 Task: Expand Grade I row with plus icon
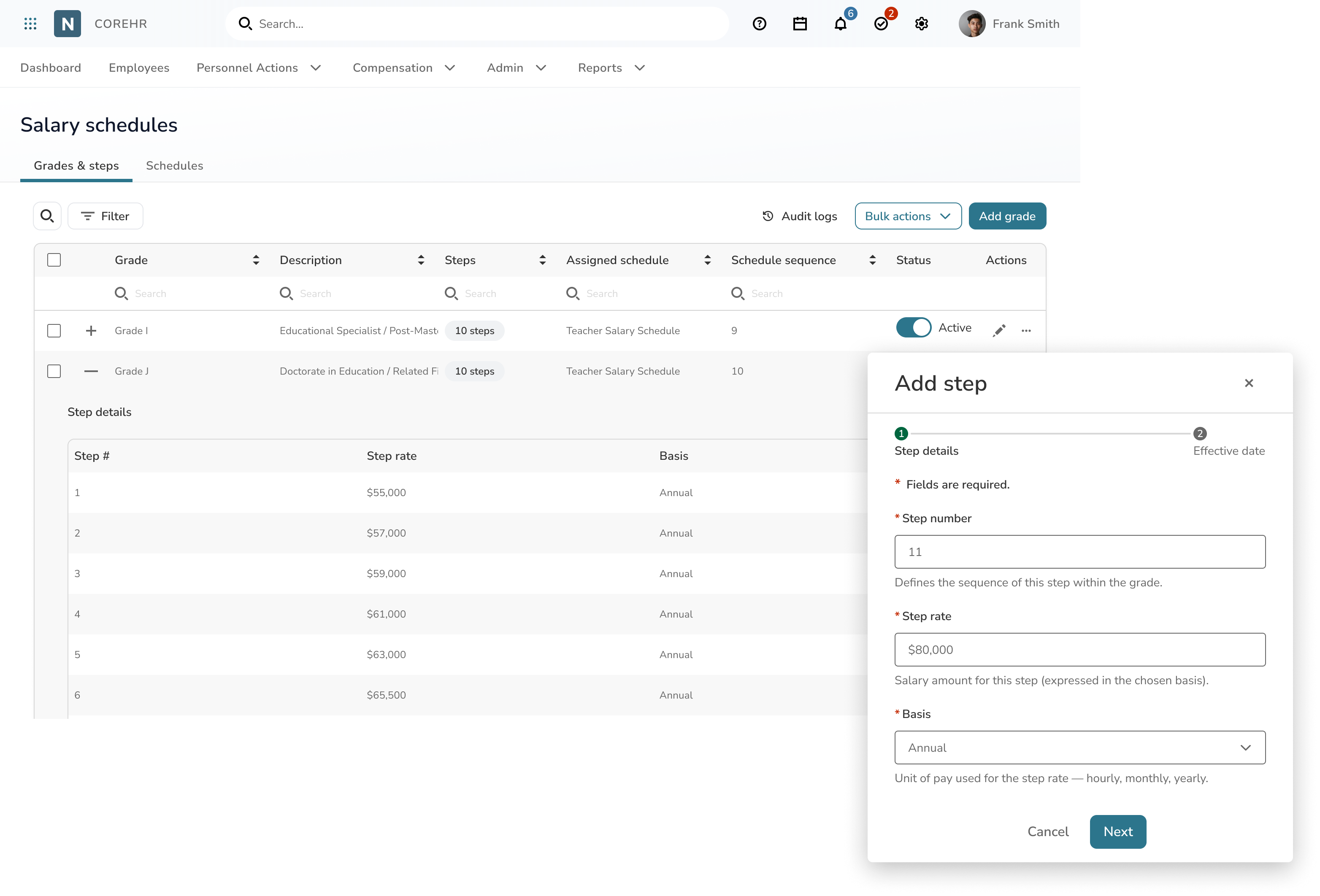pos(91,330)
